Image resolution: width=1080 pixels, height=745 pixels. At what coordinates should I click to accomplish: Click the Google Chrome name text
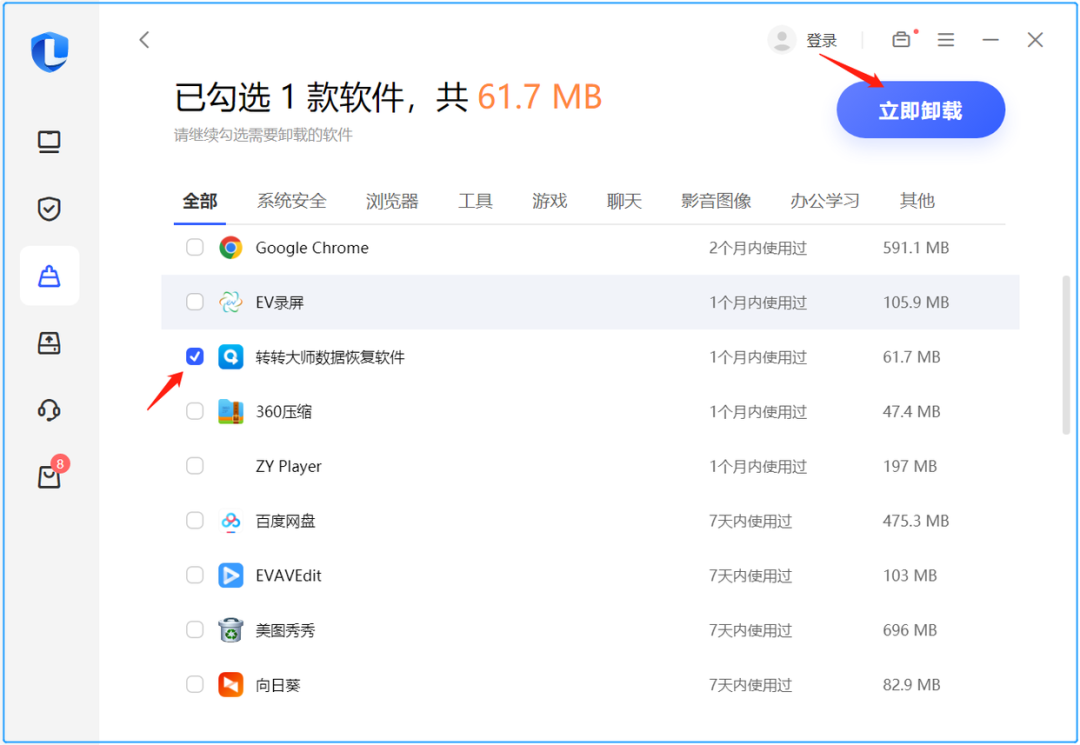tap(312, 248)
